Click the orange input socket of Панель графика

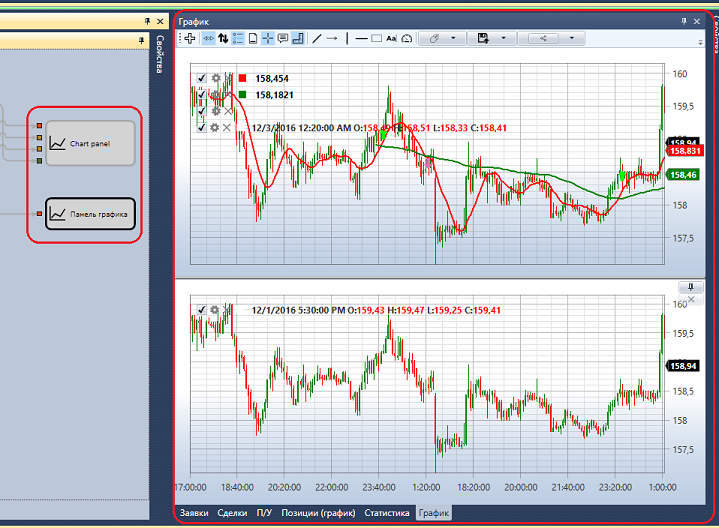pyautogui.click(x=39, y=214)
